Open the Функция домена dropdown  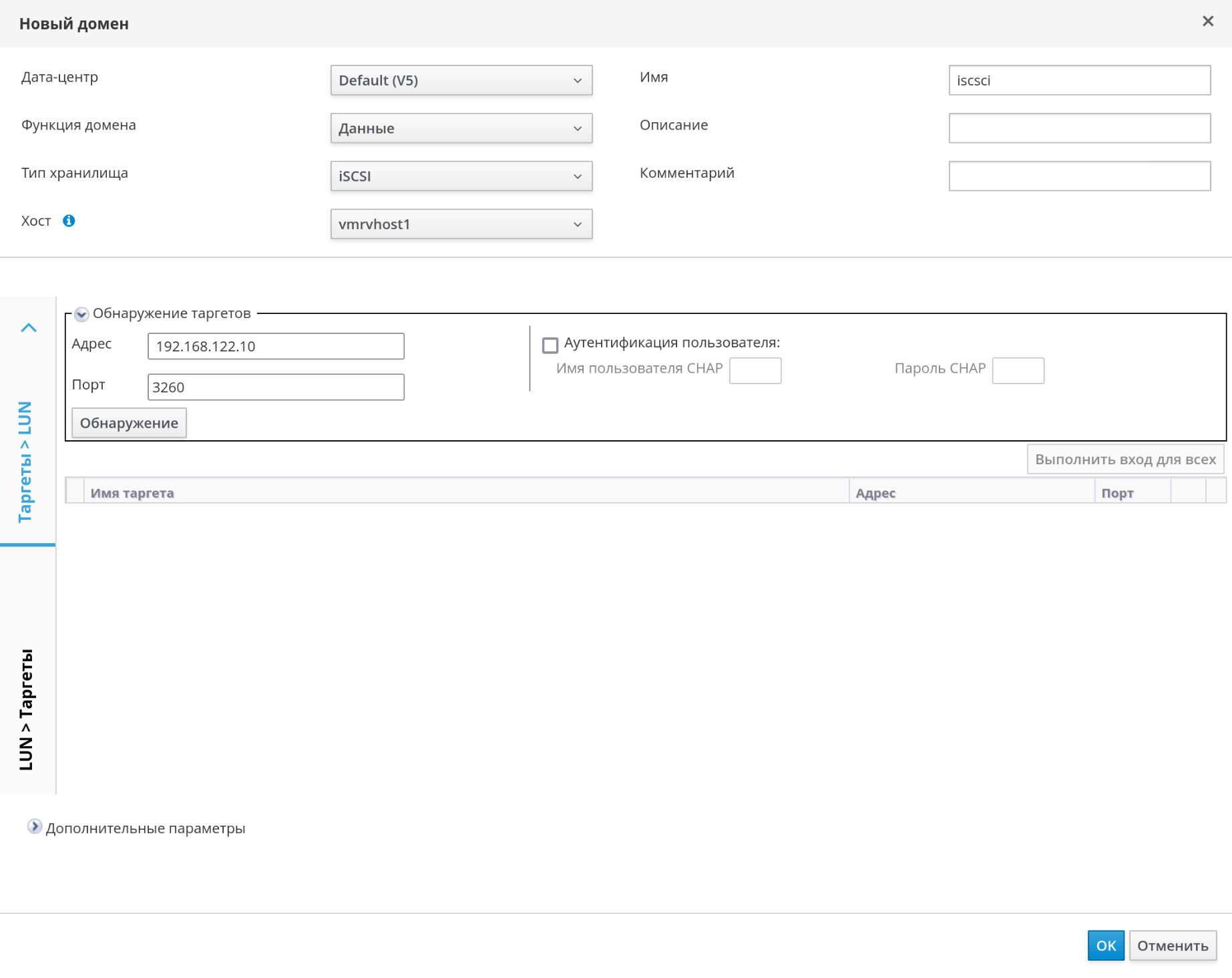click(461, 128)
